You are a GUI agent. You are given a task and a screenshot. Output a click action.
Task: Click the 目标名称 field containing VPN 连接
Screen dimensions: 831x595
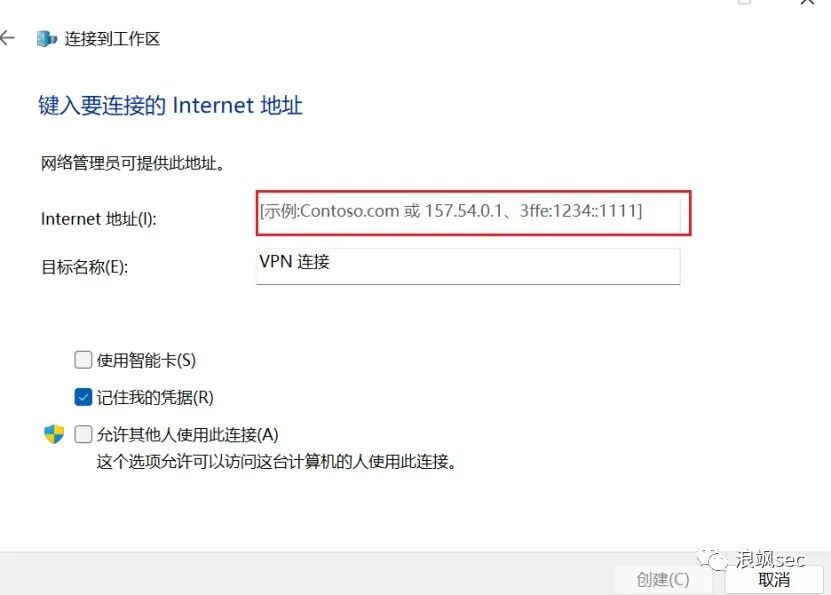coord(468,266)
